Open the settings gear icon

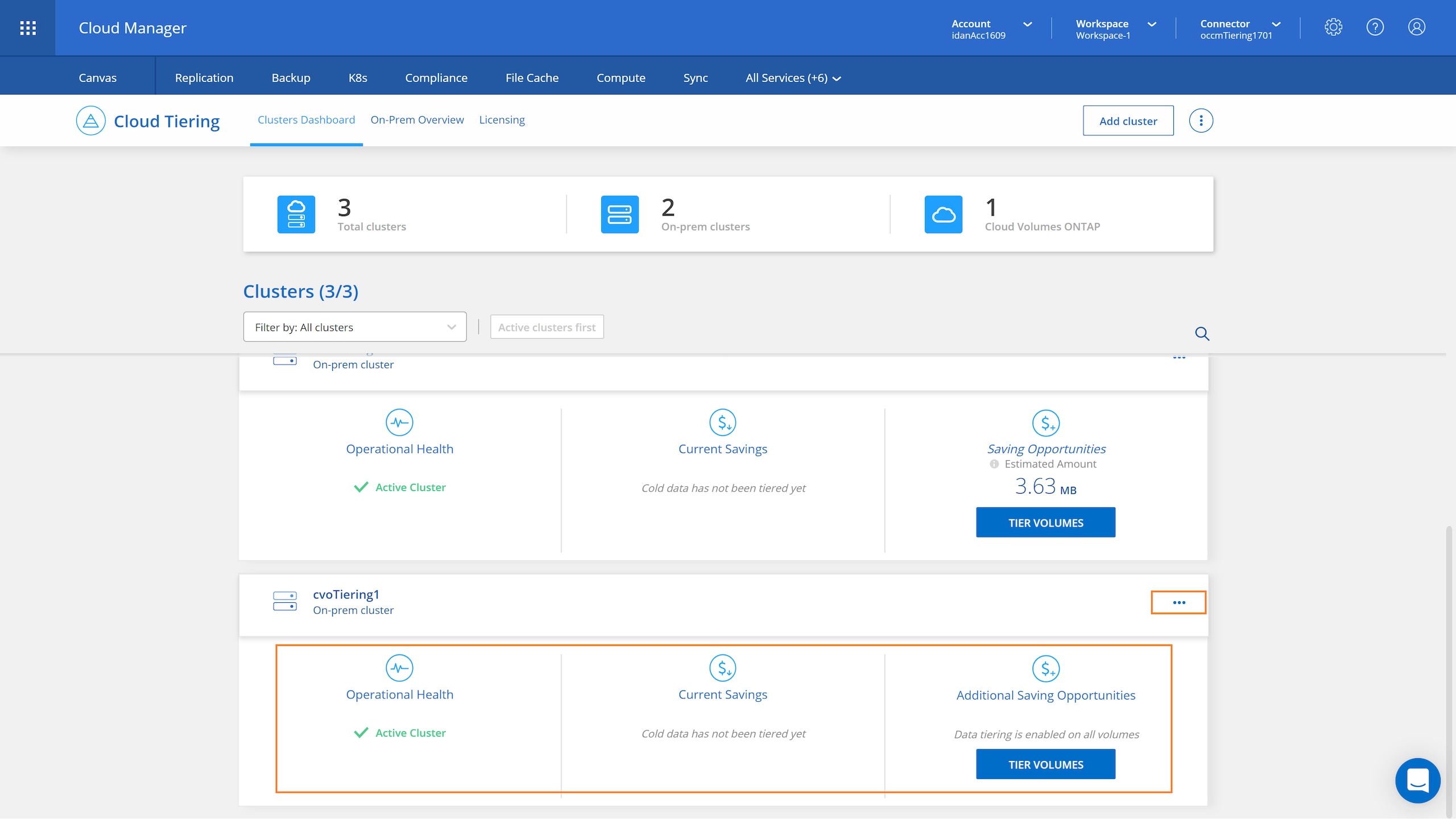coord(1333,27)
